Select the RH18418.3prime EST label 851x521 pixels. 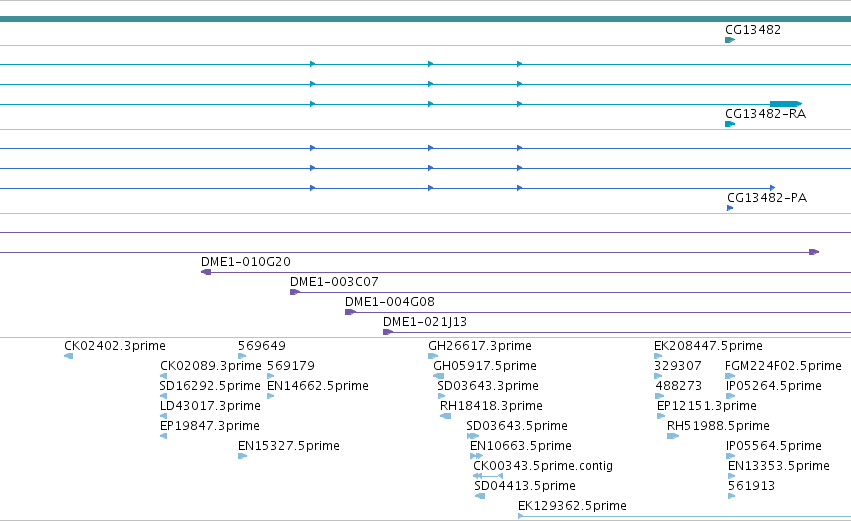[x=491, y=406]
